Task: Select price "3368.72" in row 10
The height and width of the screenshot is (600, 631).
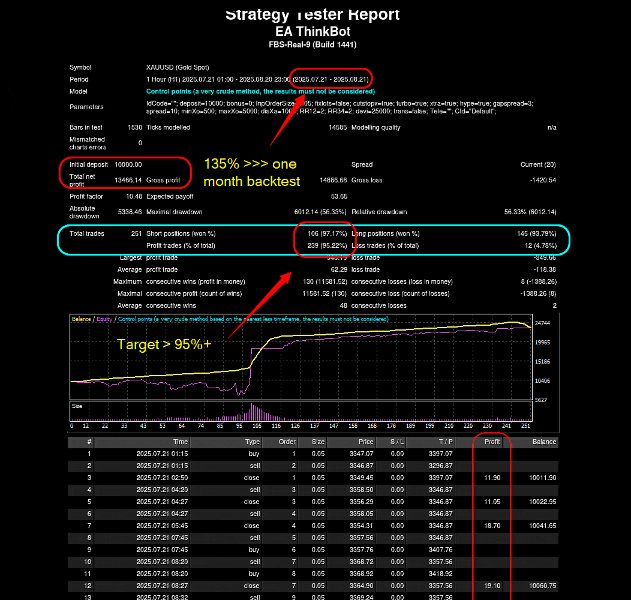Action: (x=361, y=562)
